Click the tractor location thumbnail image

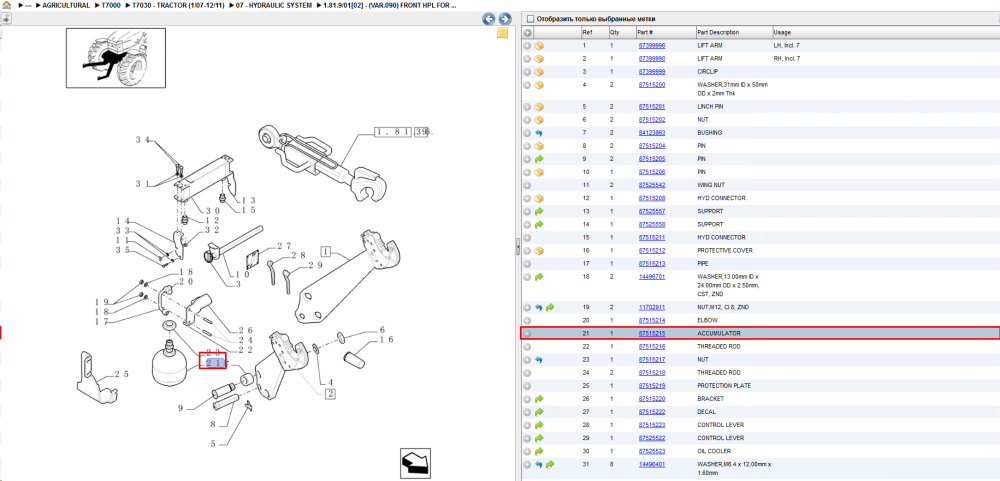point(116,57)
